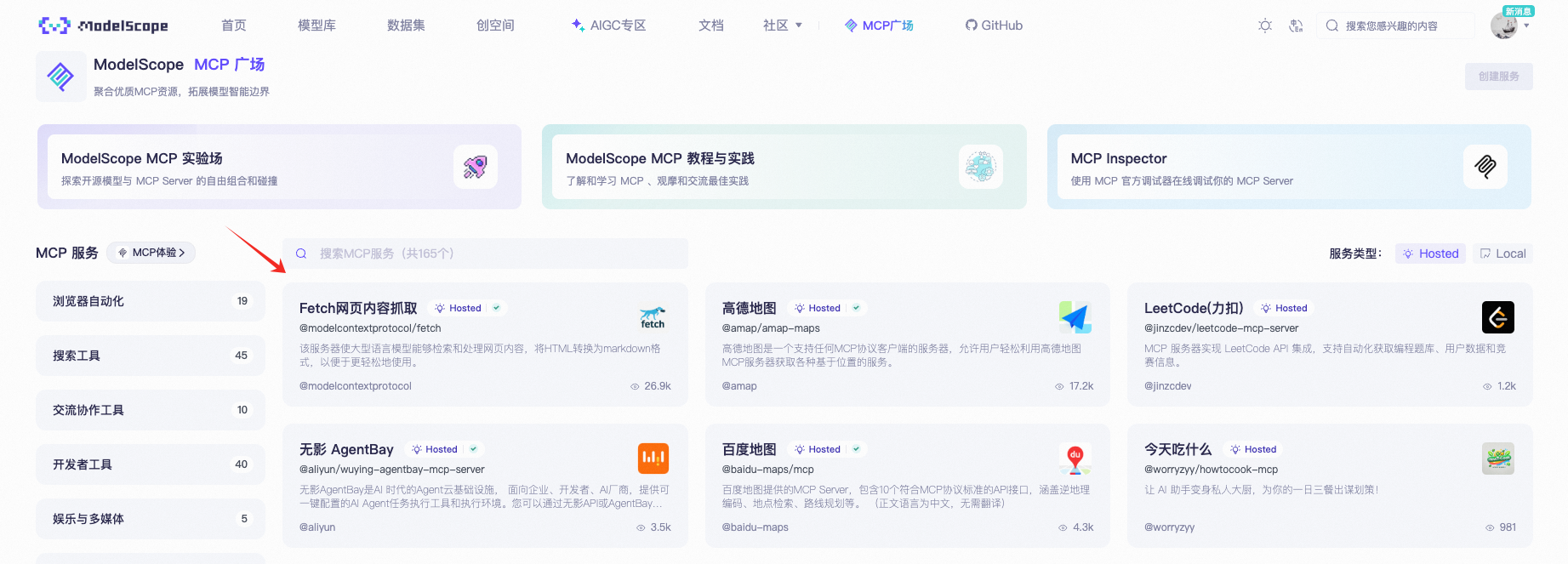Image resolution: width=1568 pixels, height=564 pixels.
Task: Focus the top 搜索您感兴趣的内容 search box
Action: (x=1395, y=26)
